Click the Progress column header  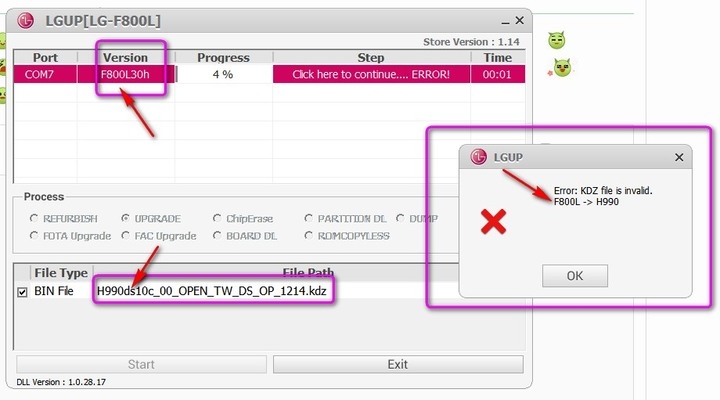click(x=223, y=57)
